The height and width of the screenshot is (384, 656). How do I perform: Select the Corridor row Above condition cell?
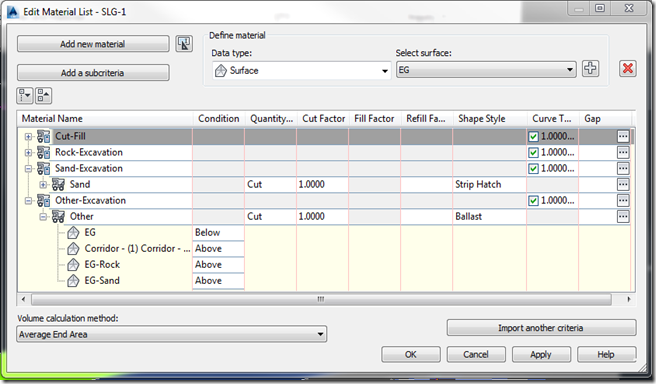tap(218, 248)
